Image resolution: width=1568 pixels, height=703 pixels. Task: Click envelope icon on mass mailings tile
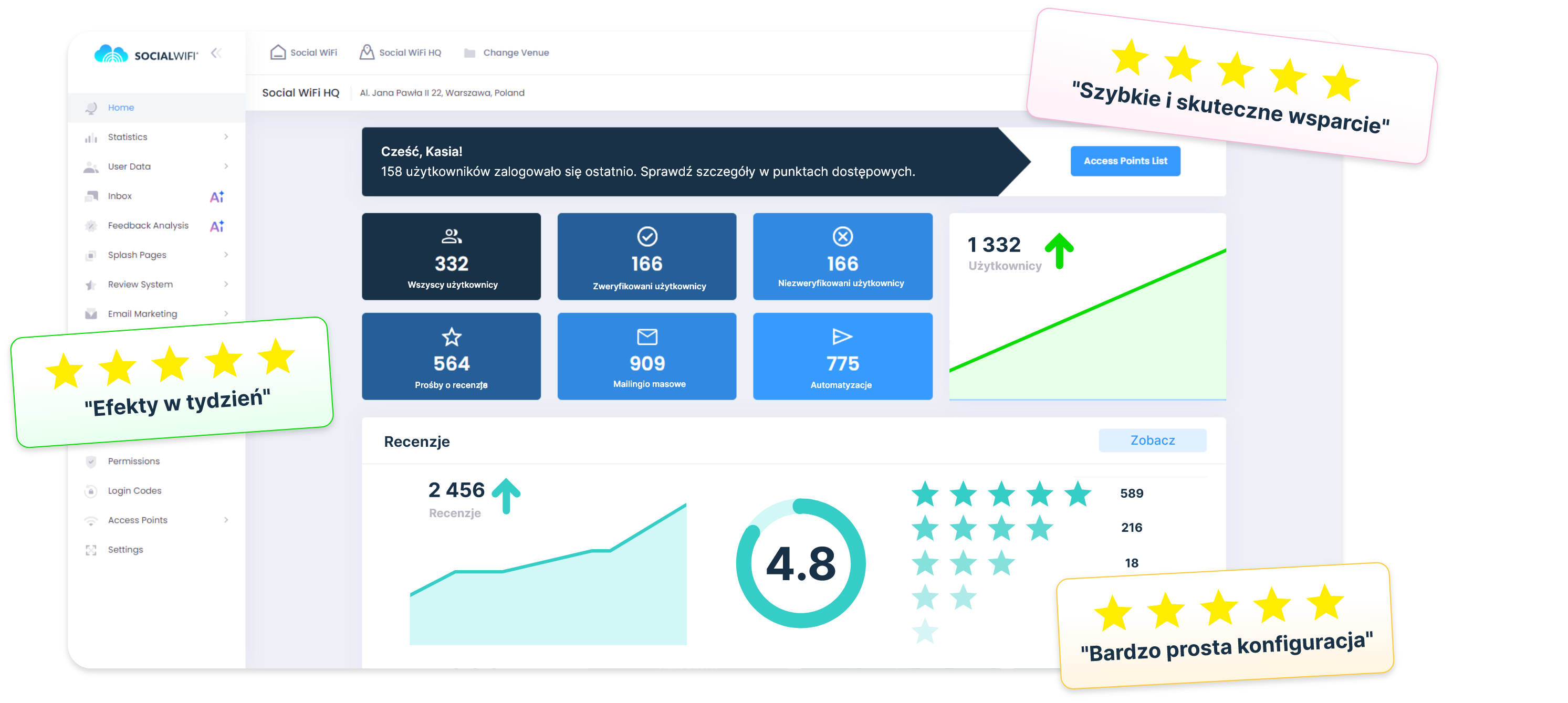[646, 336]
